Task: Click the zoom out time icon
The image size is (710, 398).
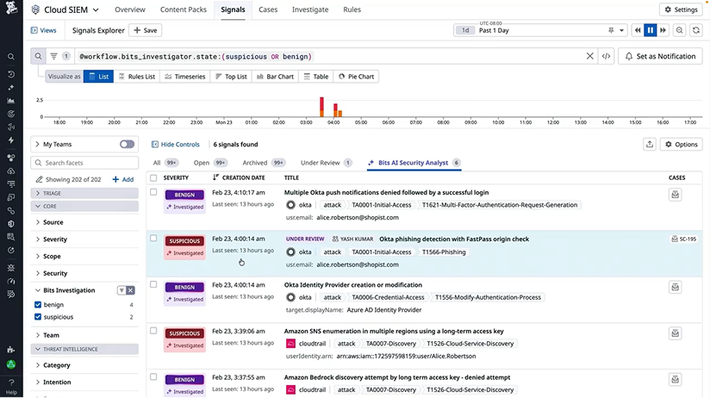Action: [679, 30]
